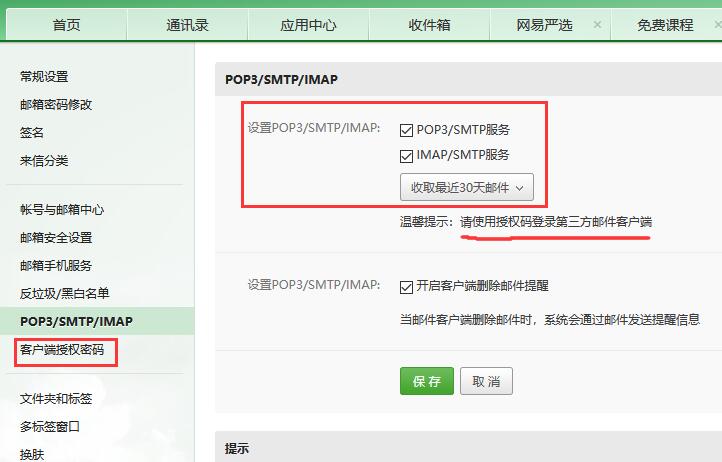This screenshot has height=462, width=722.
Task: Open 文件夹和标签 settings
Action: pyautogui.click(x=56, y=398)
